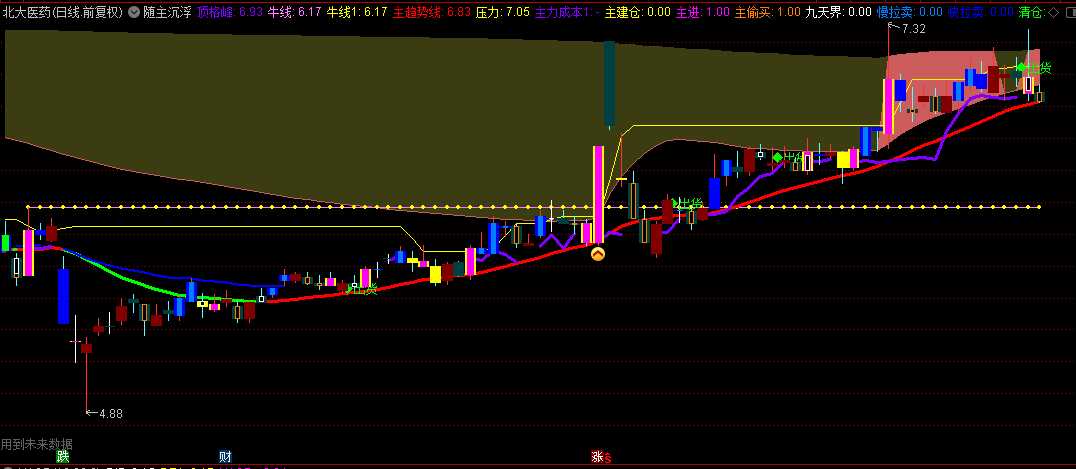Click the 压力: 7.05 readout
Viewport: 1076px width, 469px height.
point(502,12)
